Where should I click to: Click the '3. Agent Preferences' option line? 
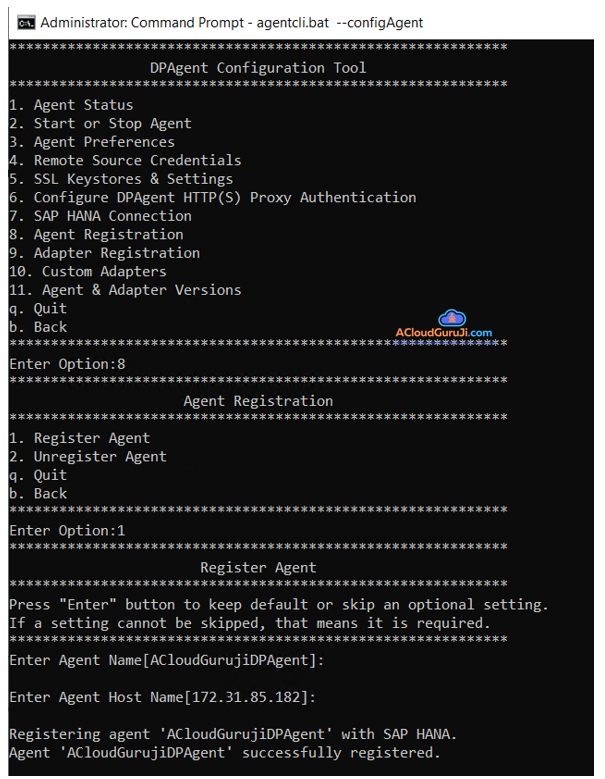click(92, 142)
